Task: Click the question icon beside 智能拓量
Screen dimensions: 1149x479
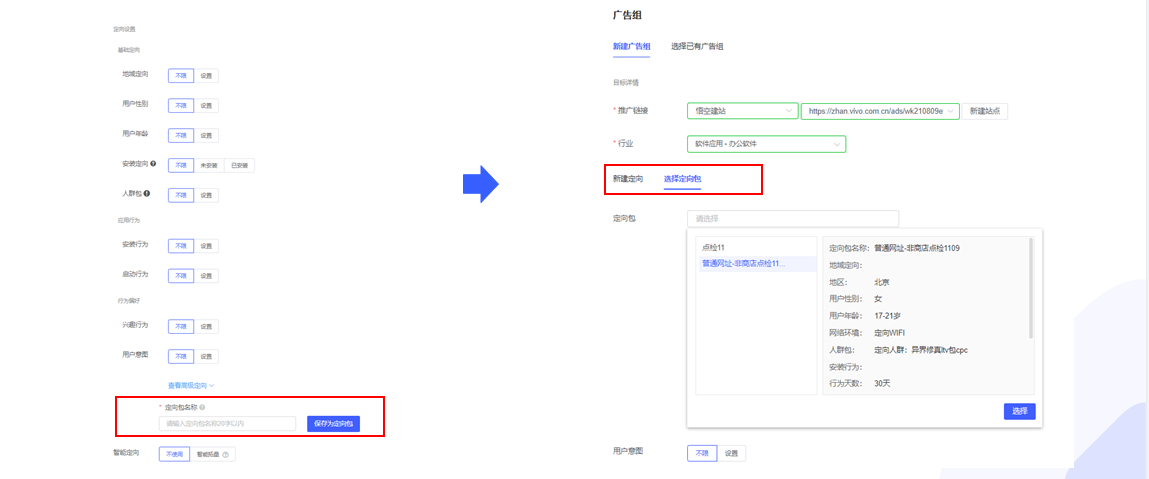Action: click(x=226, y=454)
